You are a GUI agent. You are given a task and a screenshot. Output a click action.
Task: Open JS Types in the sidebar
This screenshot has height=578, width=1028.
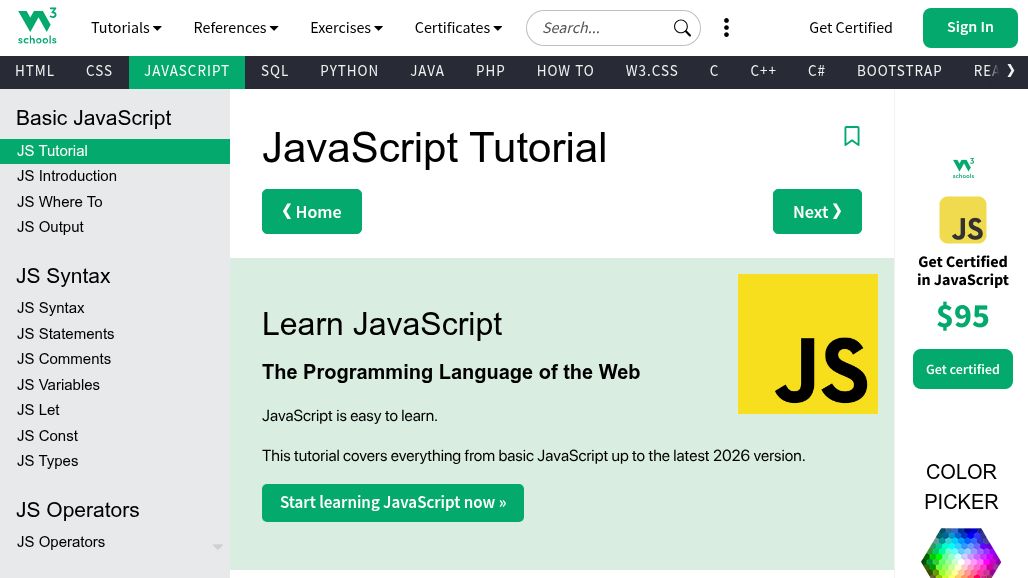[x=115, y=461]
